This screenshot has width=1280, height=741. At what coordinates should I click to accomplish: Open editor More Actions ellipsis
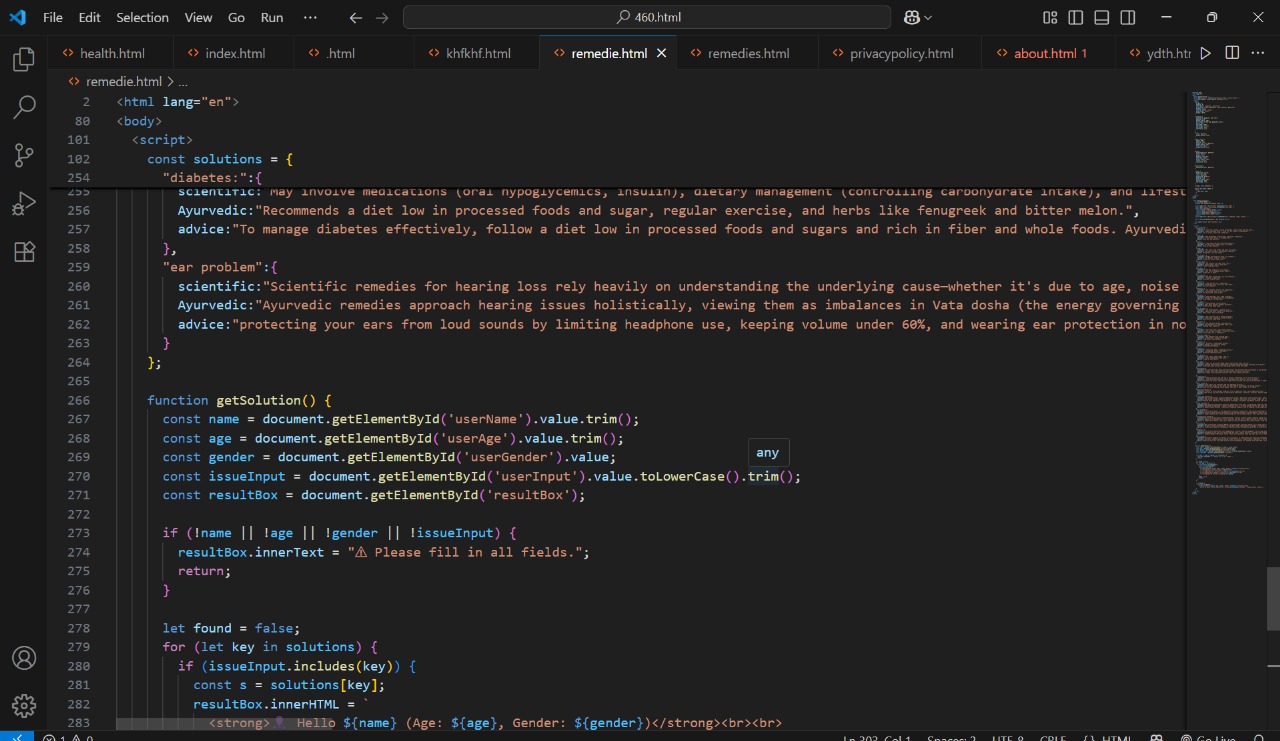[x=1258, y=53]
